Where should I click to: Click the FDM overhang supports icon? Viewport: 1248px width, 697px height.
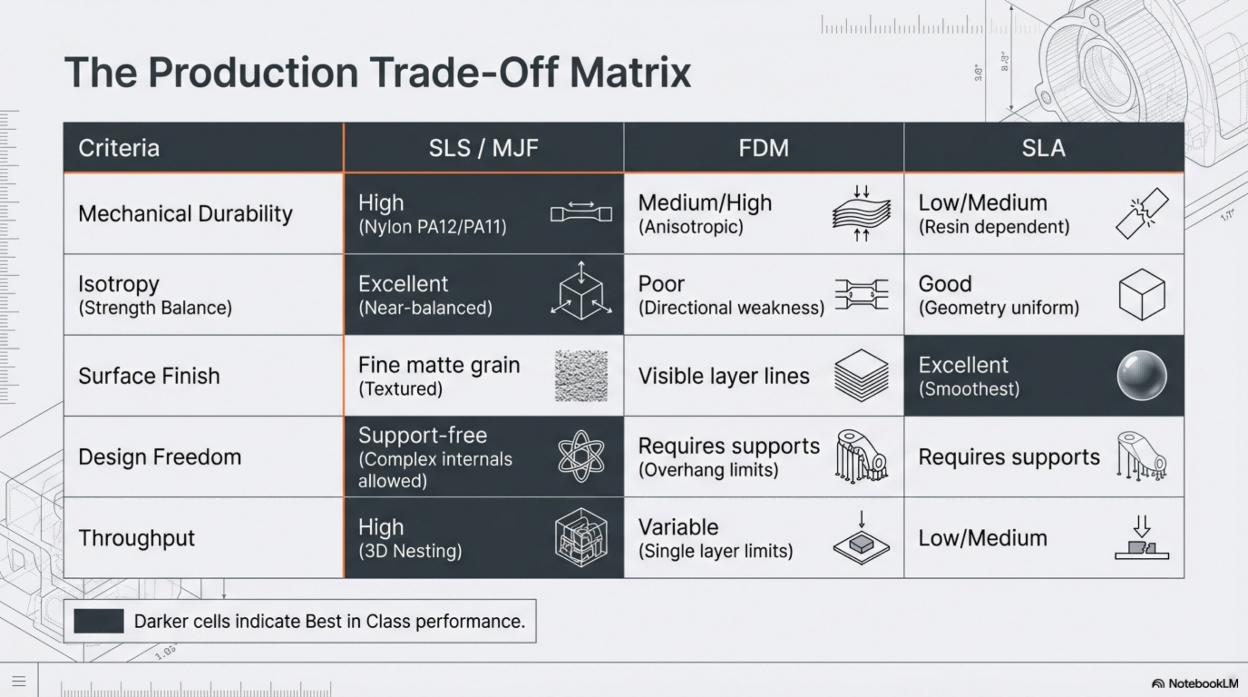[x=861, y=457]
